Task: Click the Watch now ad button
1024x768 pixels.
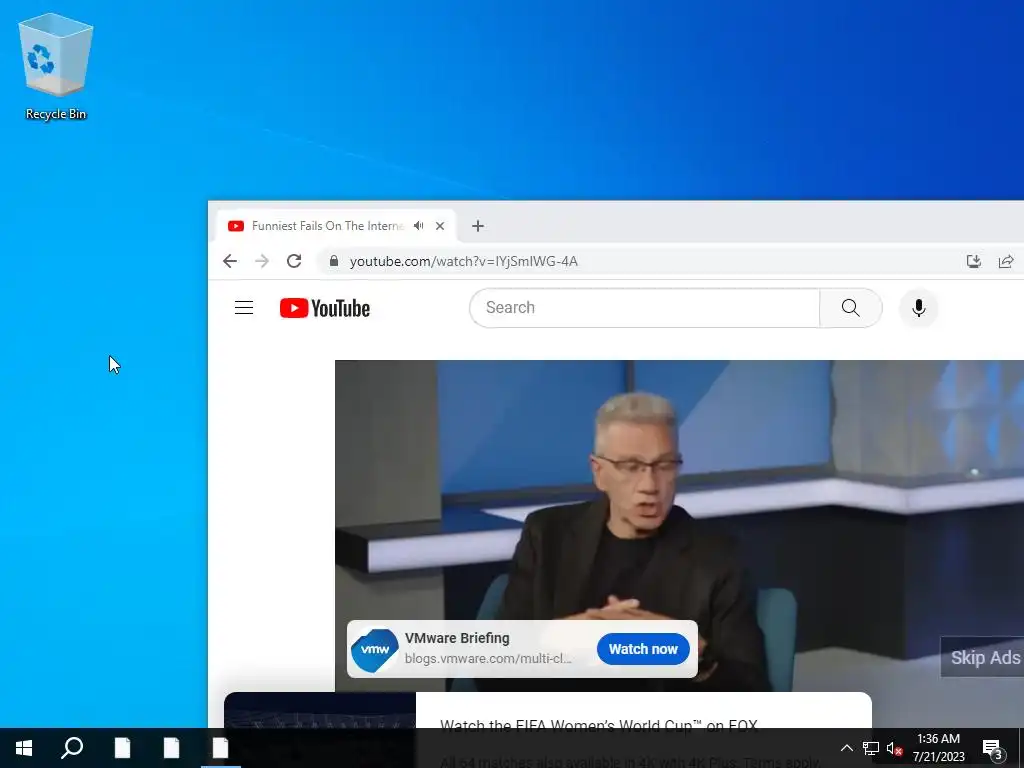Action: [x=643, y=649]
